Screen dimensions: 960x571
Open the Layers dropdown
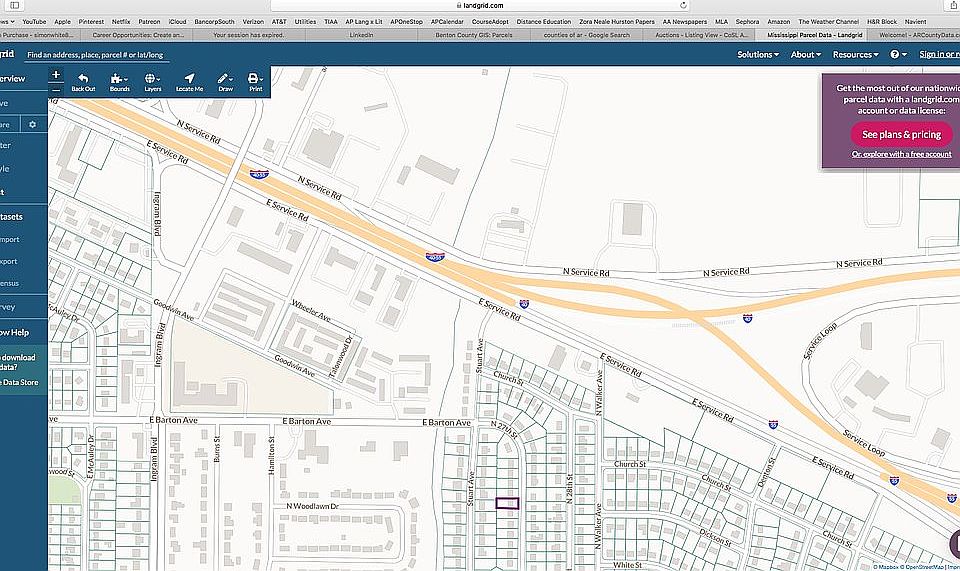pos(152,82)
